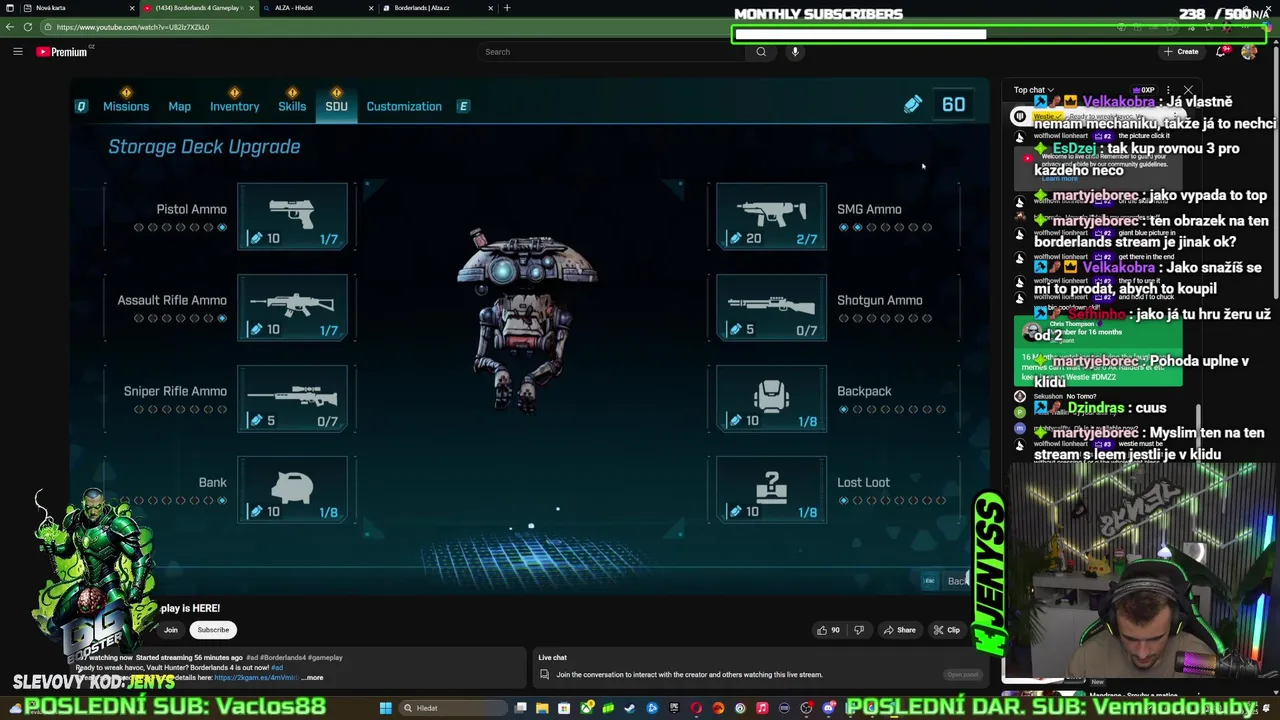The height and width of the screenshot is (720, 1280).
Task: Click the magnifier search button
Action: [x=761, y=52]
